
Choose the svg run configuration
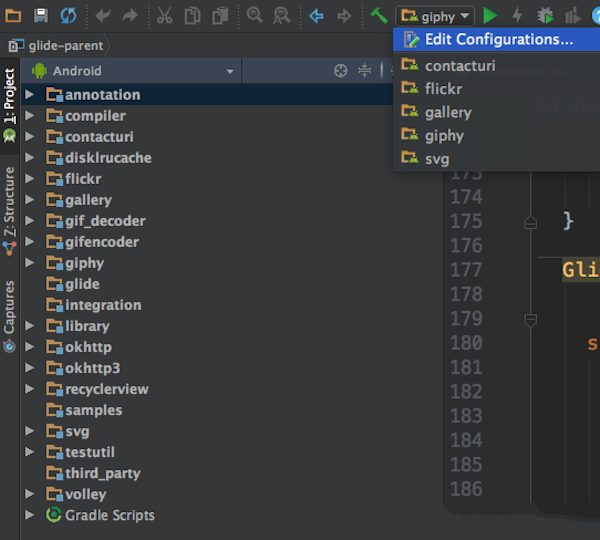[x=437, y=159]
